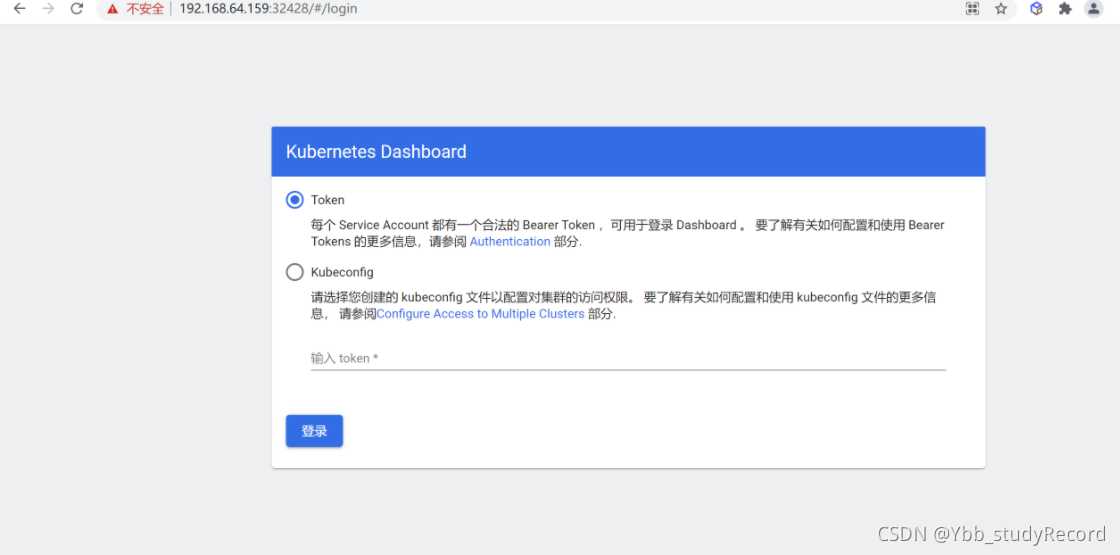Select the Kubeconfig radio button
This screenshot has width=1120, height=555.
pos(294,272)
